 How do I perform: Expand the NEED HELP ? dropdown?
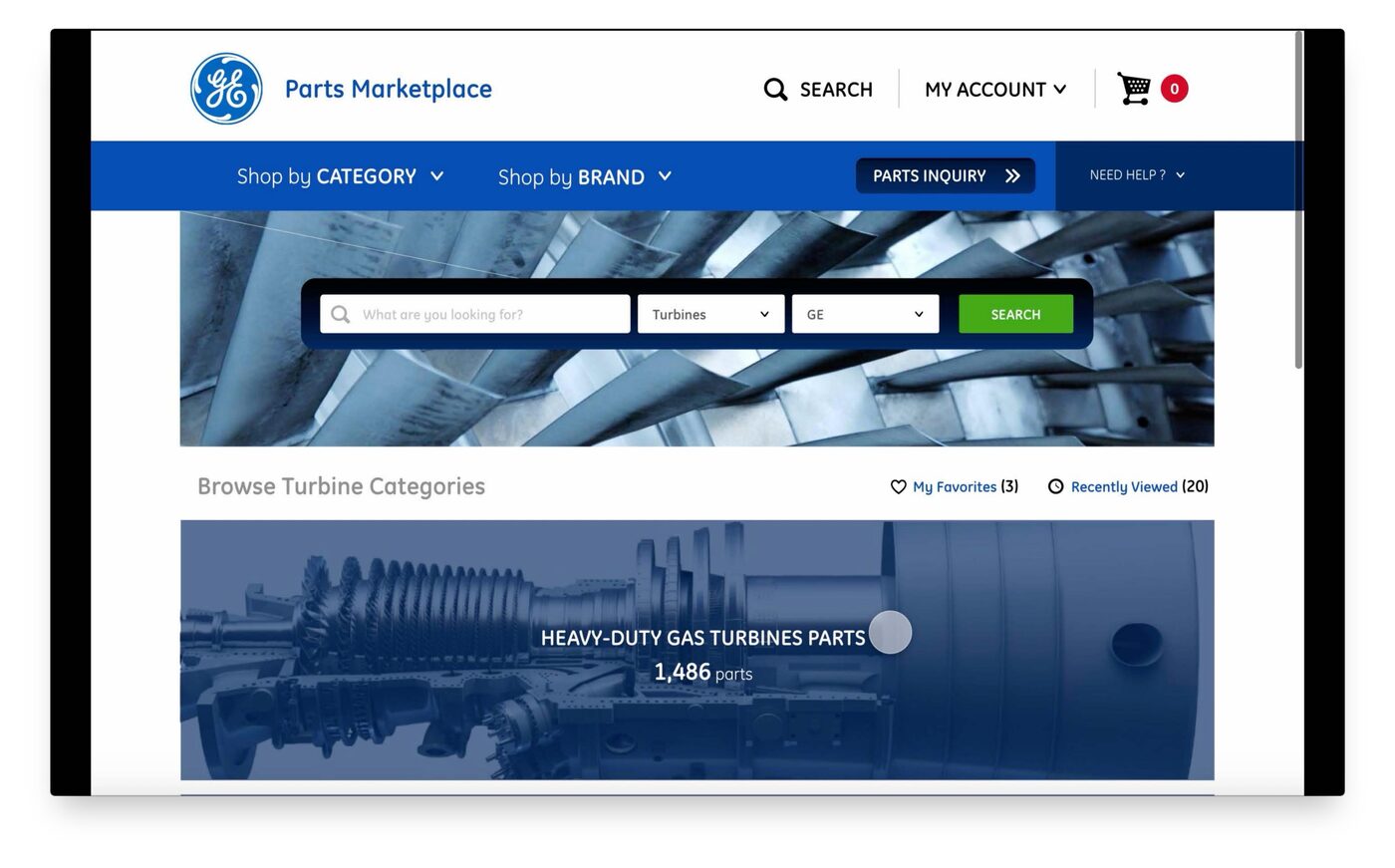(x=1137, y=174)
